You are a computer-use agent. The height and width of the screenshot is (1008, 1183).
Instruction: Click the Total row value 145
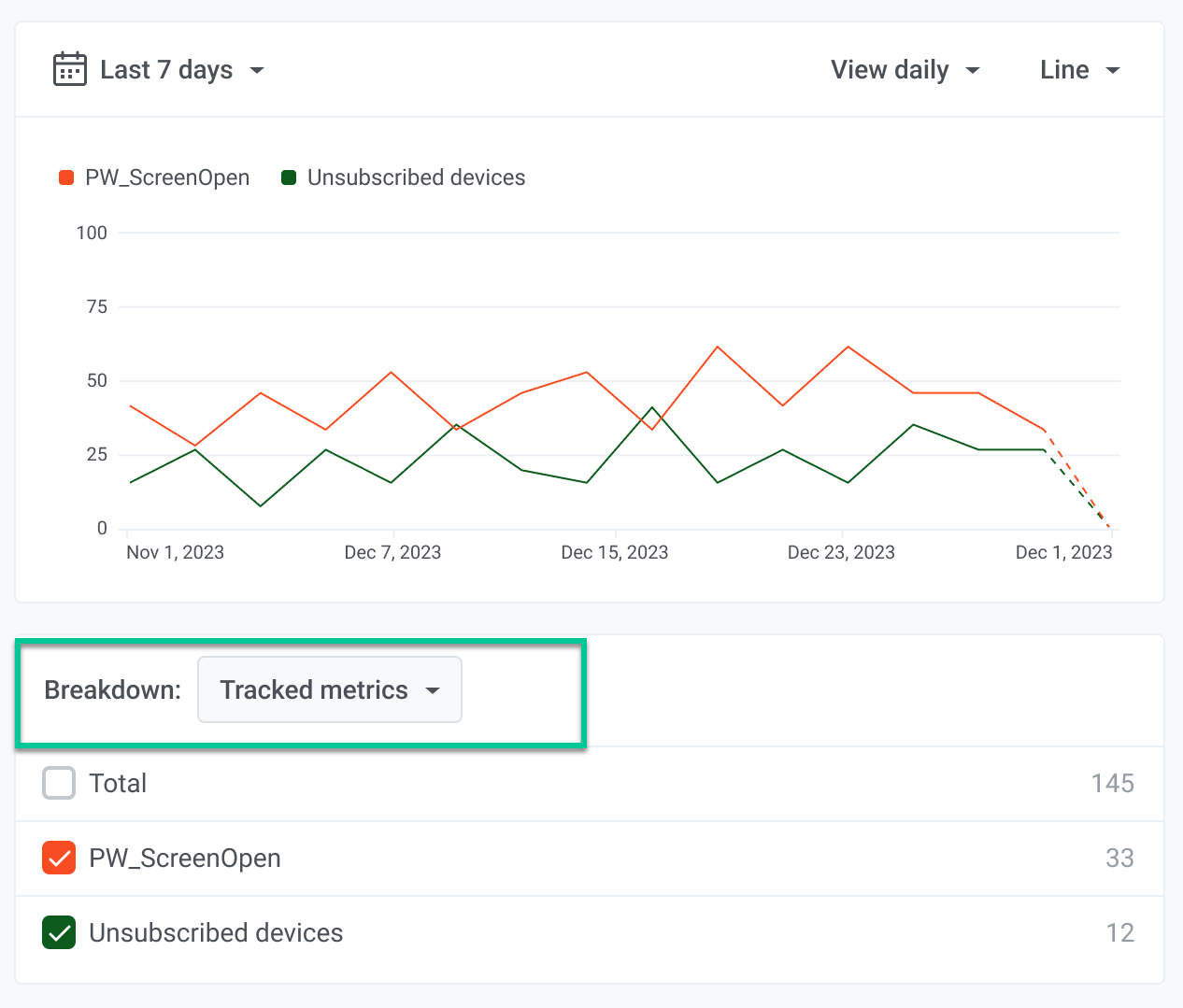tap(1112, 783)
